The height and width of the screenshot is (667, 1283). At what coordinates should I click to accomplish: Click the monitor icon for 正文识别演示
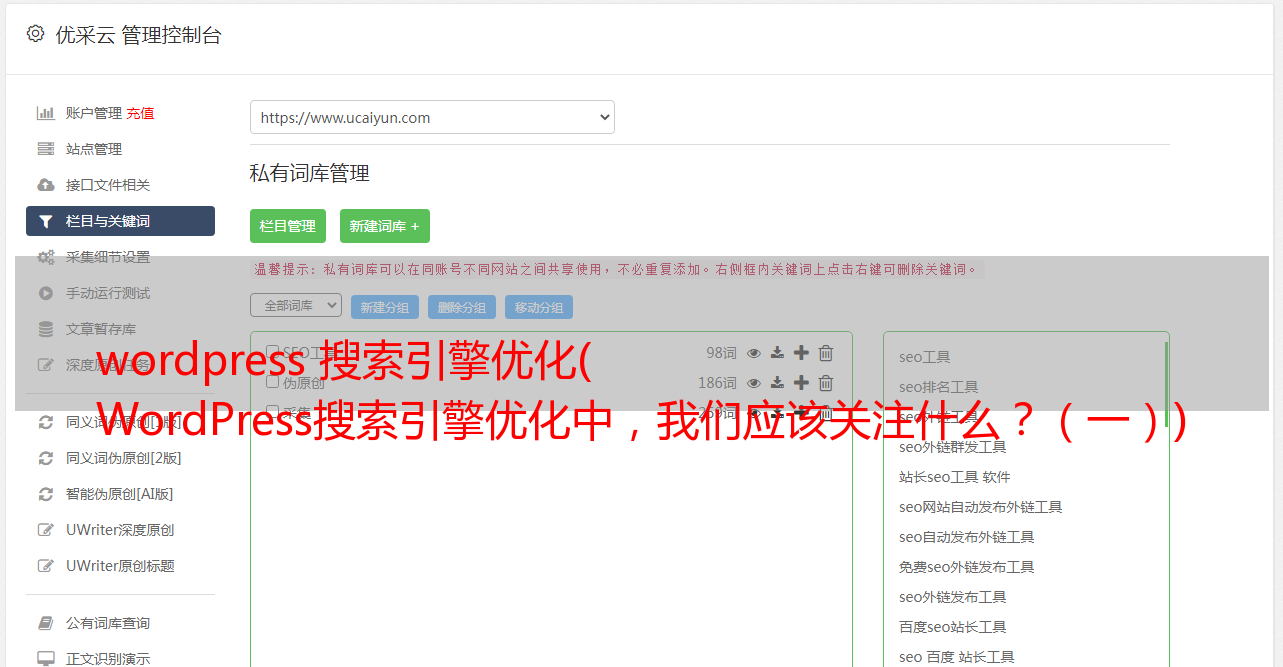tap(45, 659)
